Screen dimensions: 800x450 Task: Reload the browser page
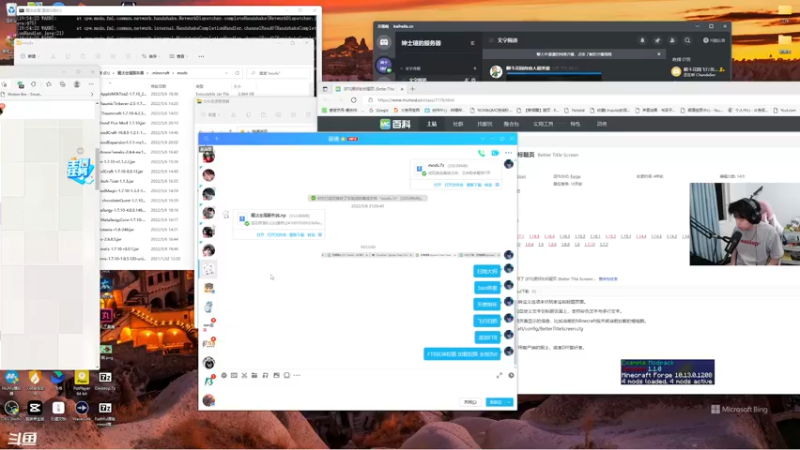point(354,100)
